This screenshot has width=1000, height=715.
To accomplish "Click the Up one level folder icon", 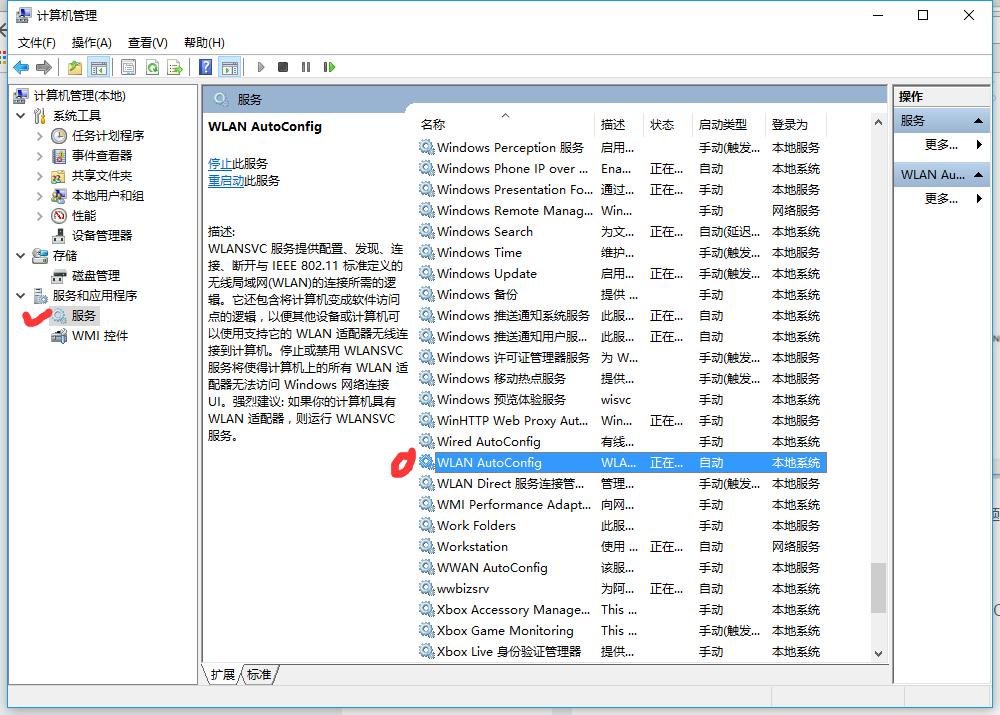I will pos(75,67).
